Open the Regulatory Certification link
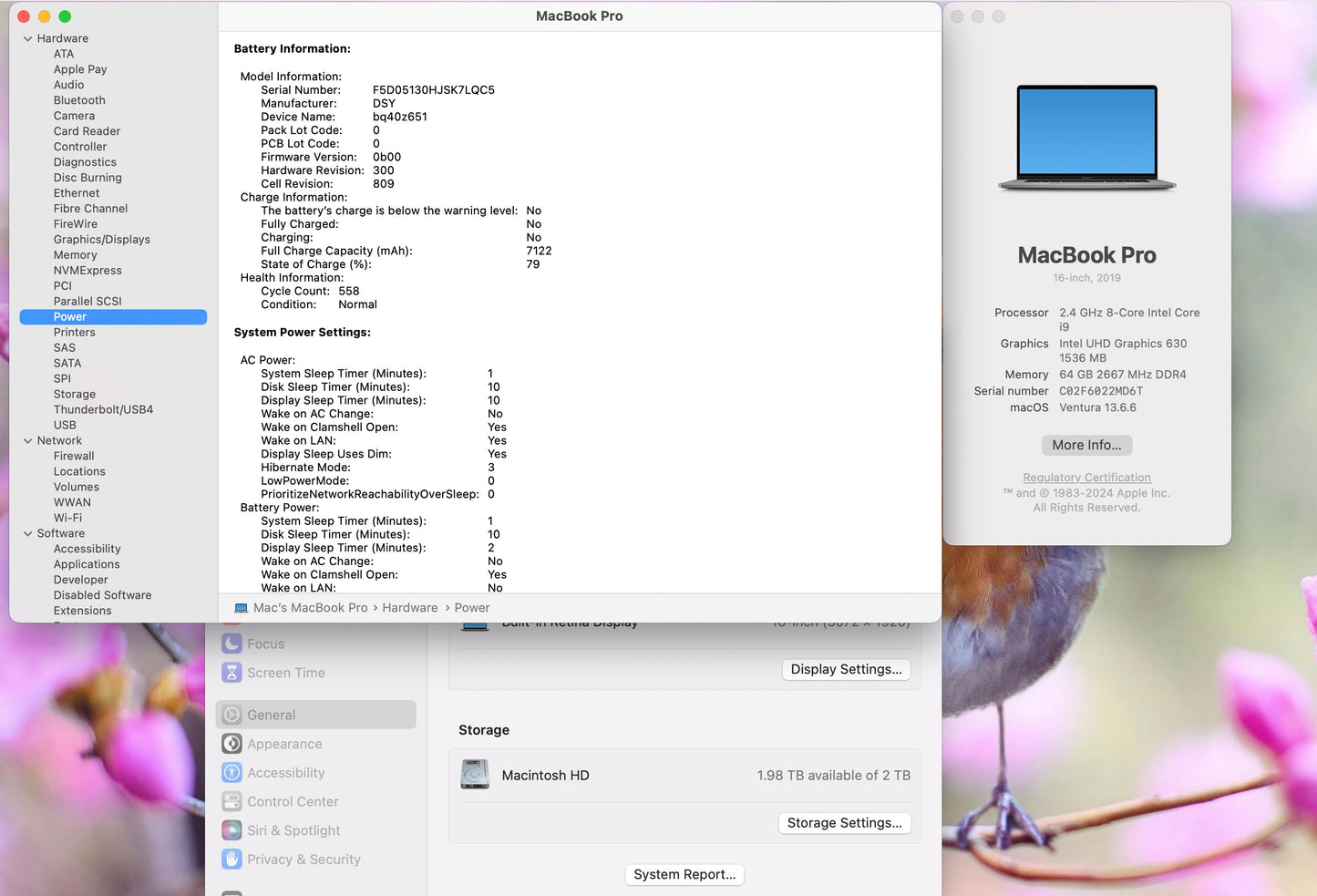Image resolution: width=1317 pixels, height=896 pixels. [1086, 477]
